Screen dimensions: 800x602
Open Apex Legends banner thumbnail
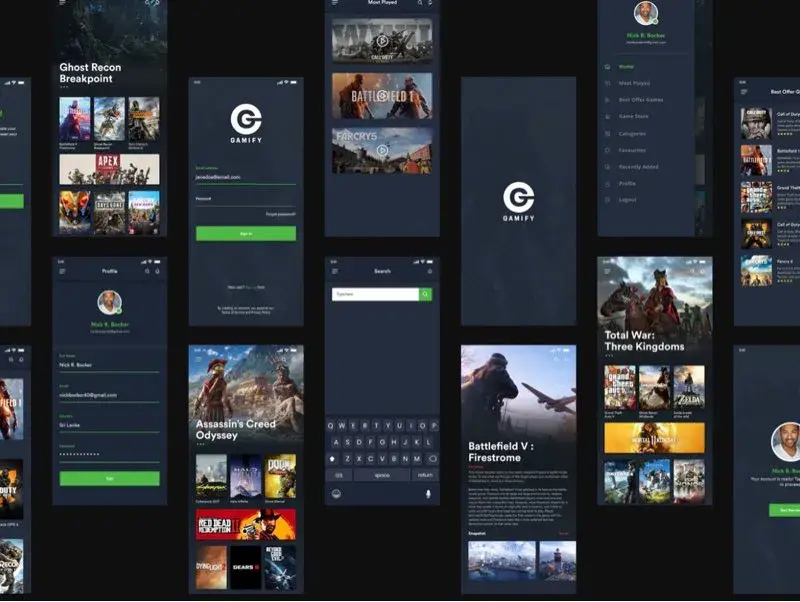pos(109,169)
